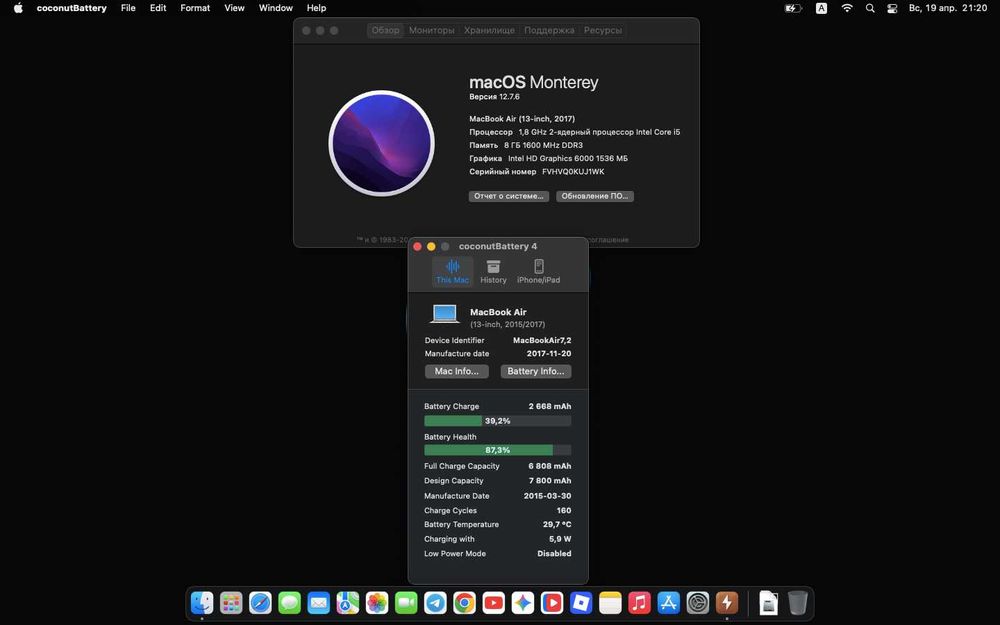1000x625 pixels.
Task: Open the Edit menu
Action: point(158,8)
